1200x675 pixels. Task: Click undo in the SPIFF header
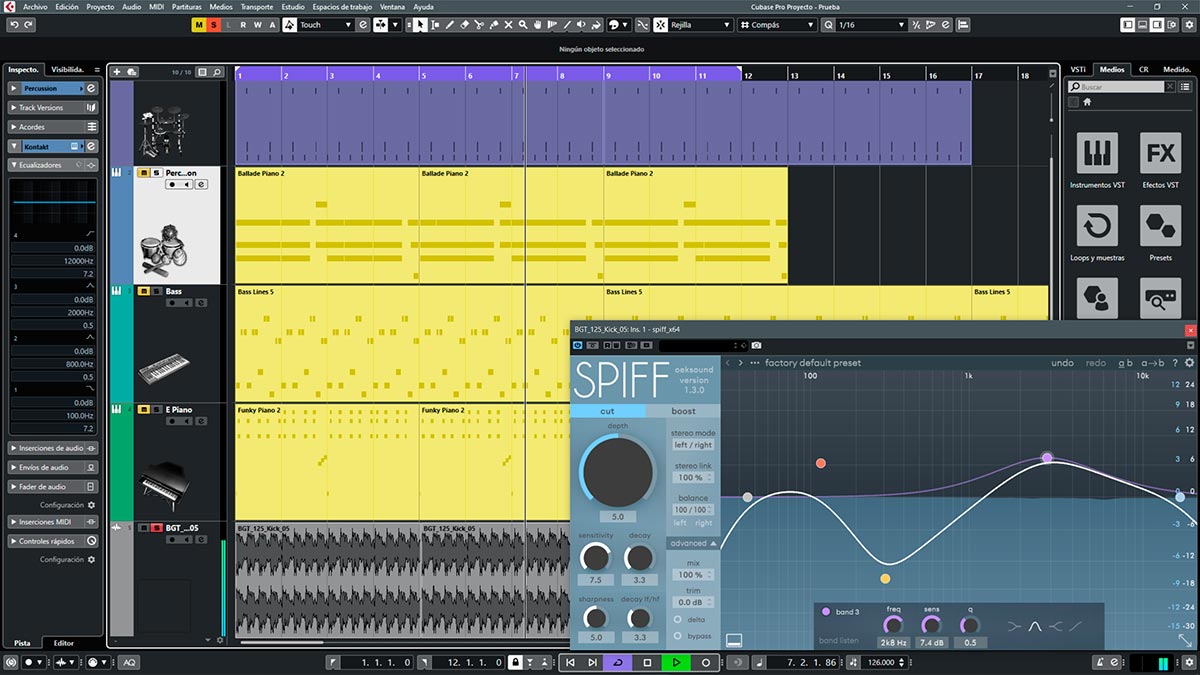click(1062, 363)
